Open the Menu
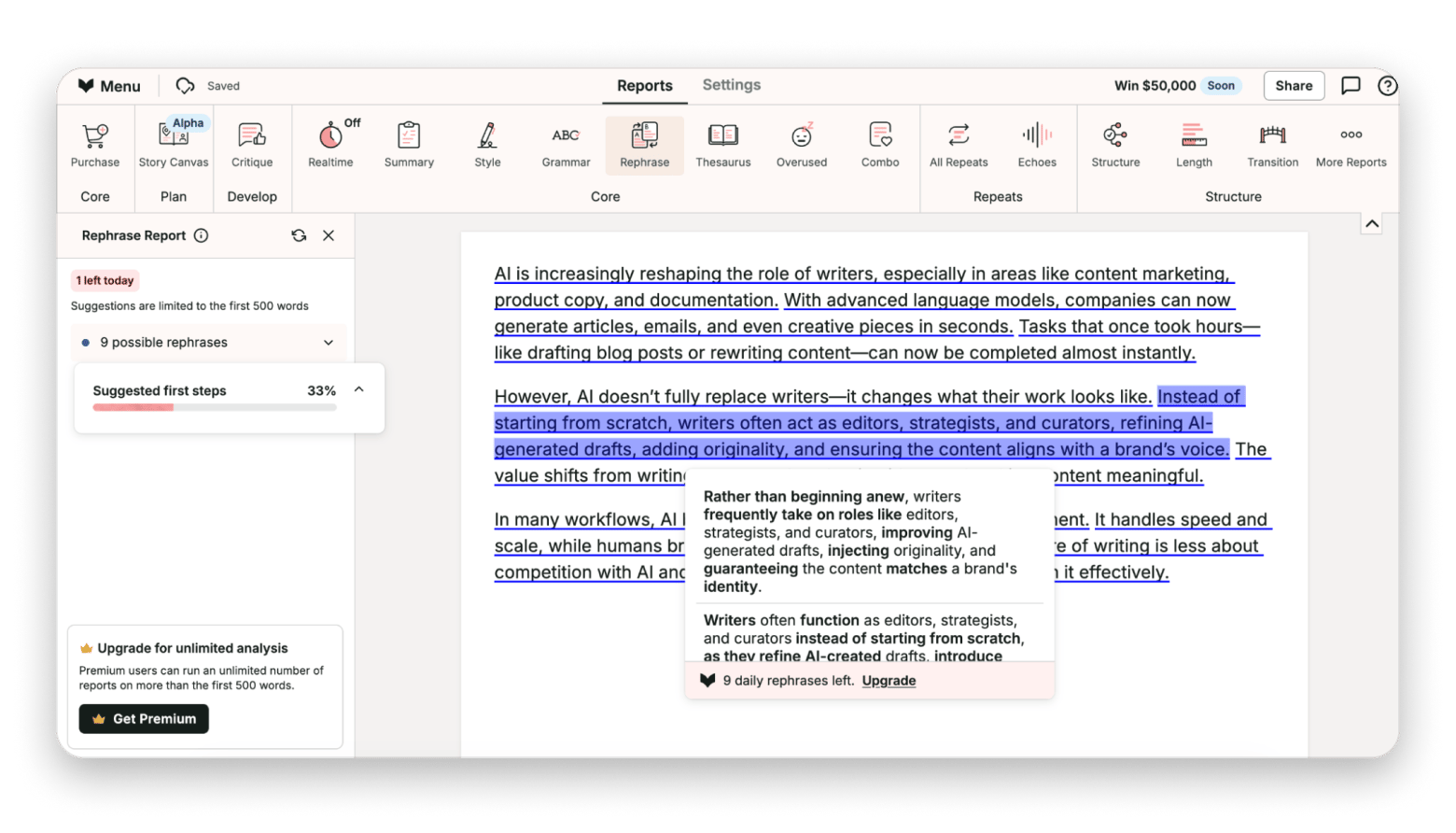Screen dimensions: 1456x833 click(108, 85)
